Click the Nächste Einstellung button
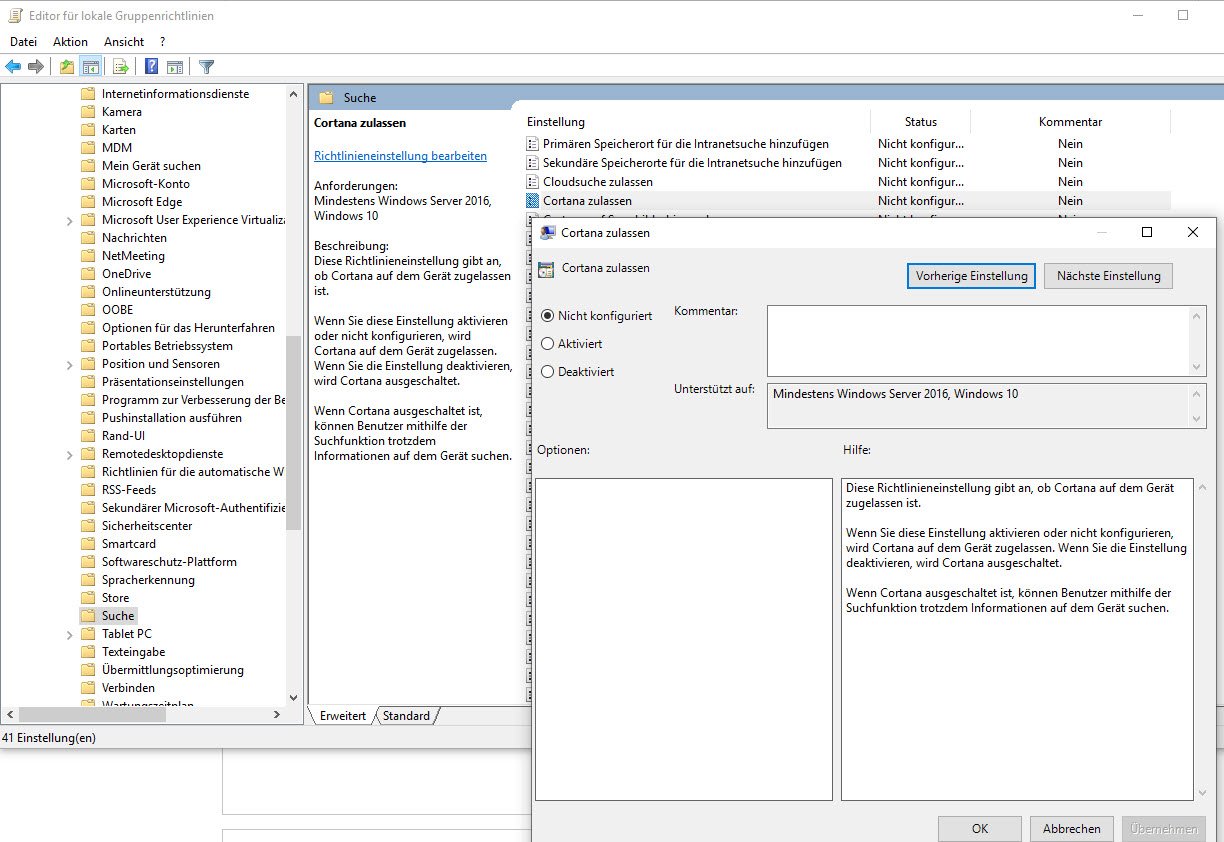Screen dimensions: 1224x842 click(1108, 276)
